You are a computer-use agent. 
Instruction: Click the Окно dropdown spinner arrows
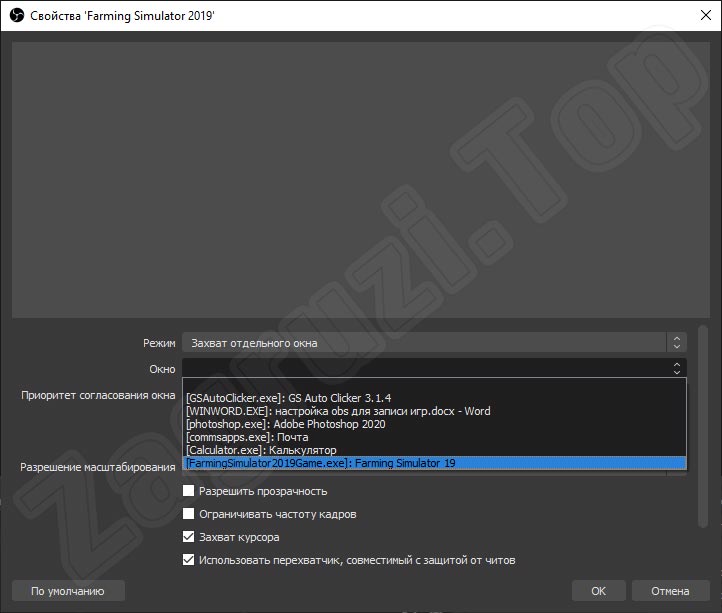pyautogui.click(x=676, y=368)
